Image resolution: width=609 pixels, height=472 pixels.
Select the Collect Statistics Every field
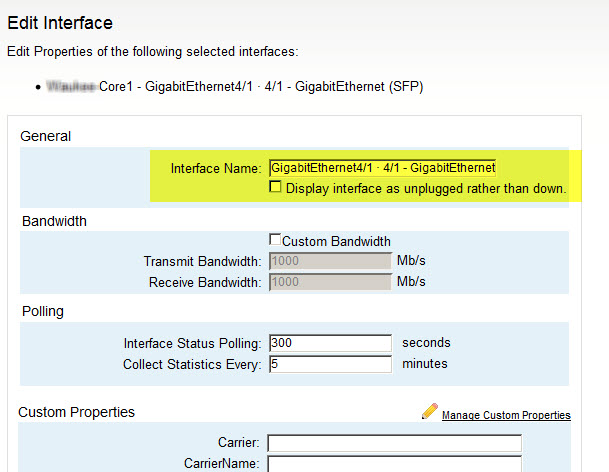point(329,364)
